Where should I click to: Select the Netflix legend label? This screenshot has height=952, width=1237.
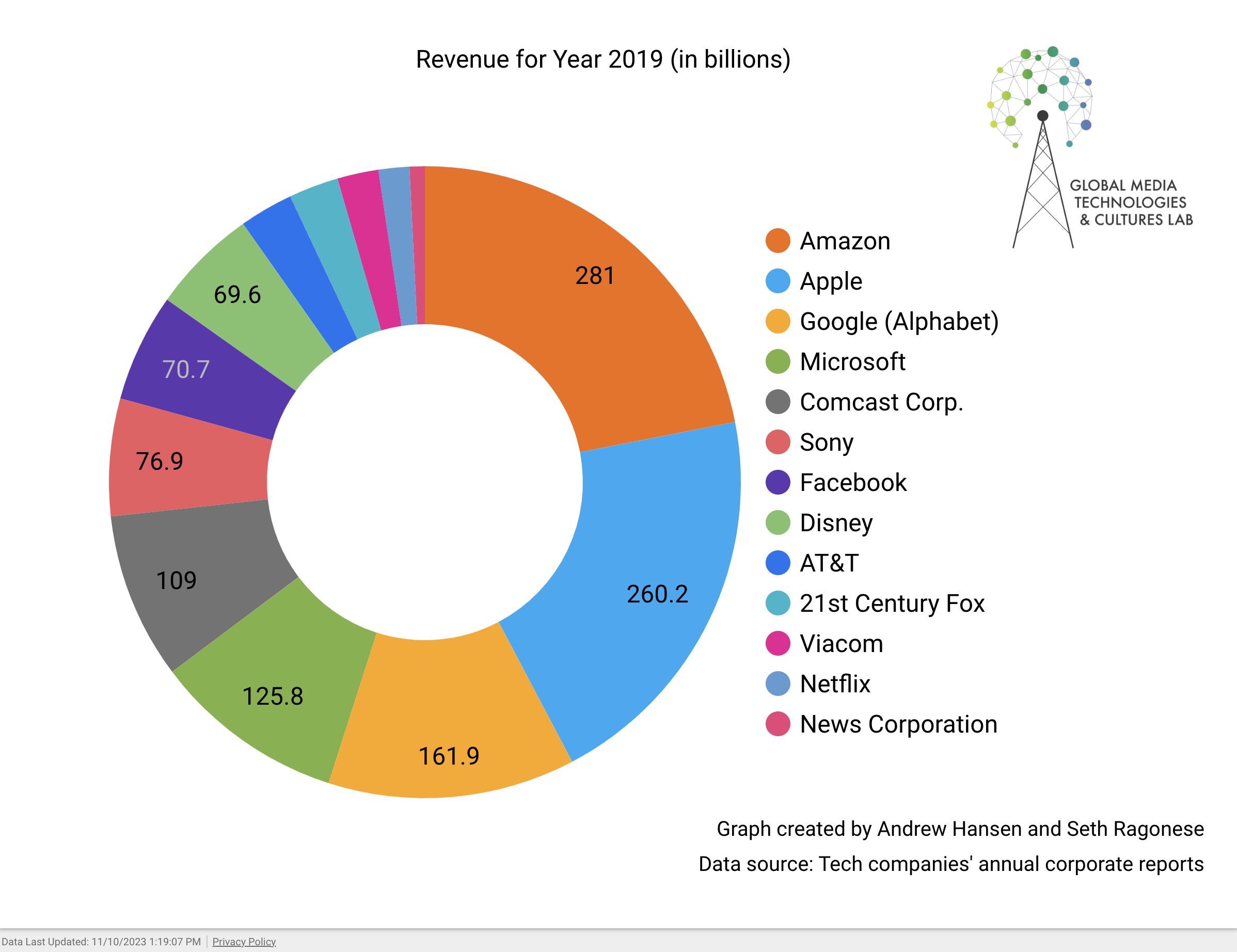click(x=834, y=684)
